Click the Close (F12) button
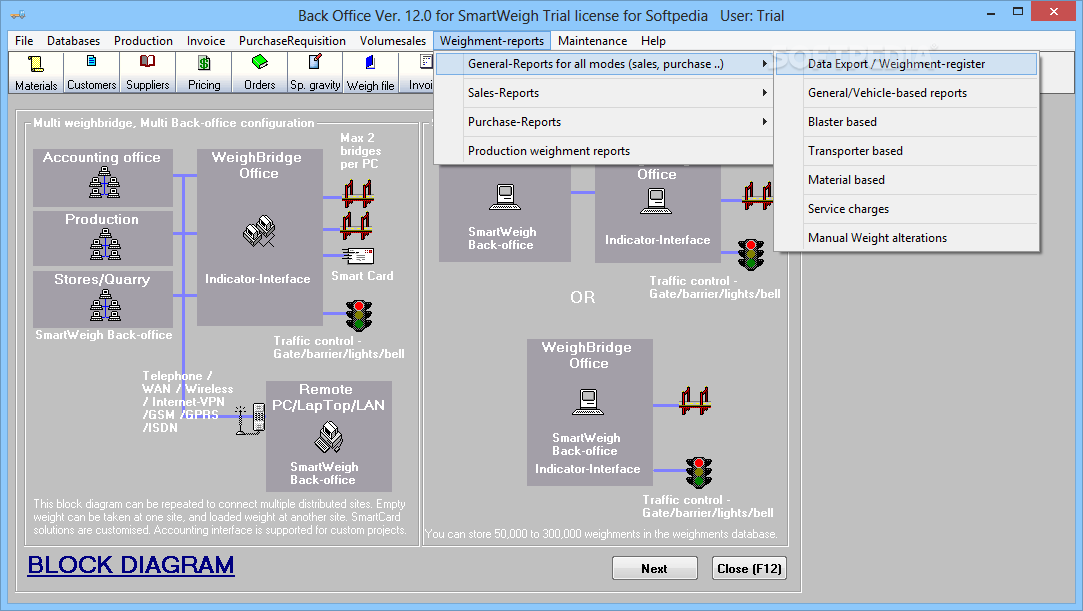Viewport: 1083px width, 611px height. coord(749,568)
